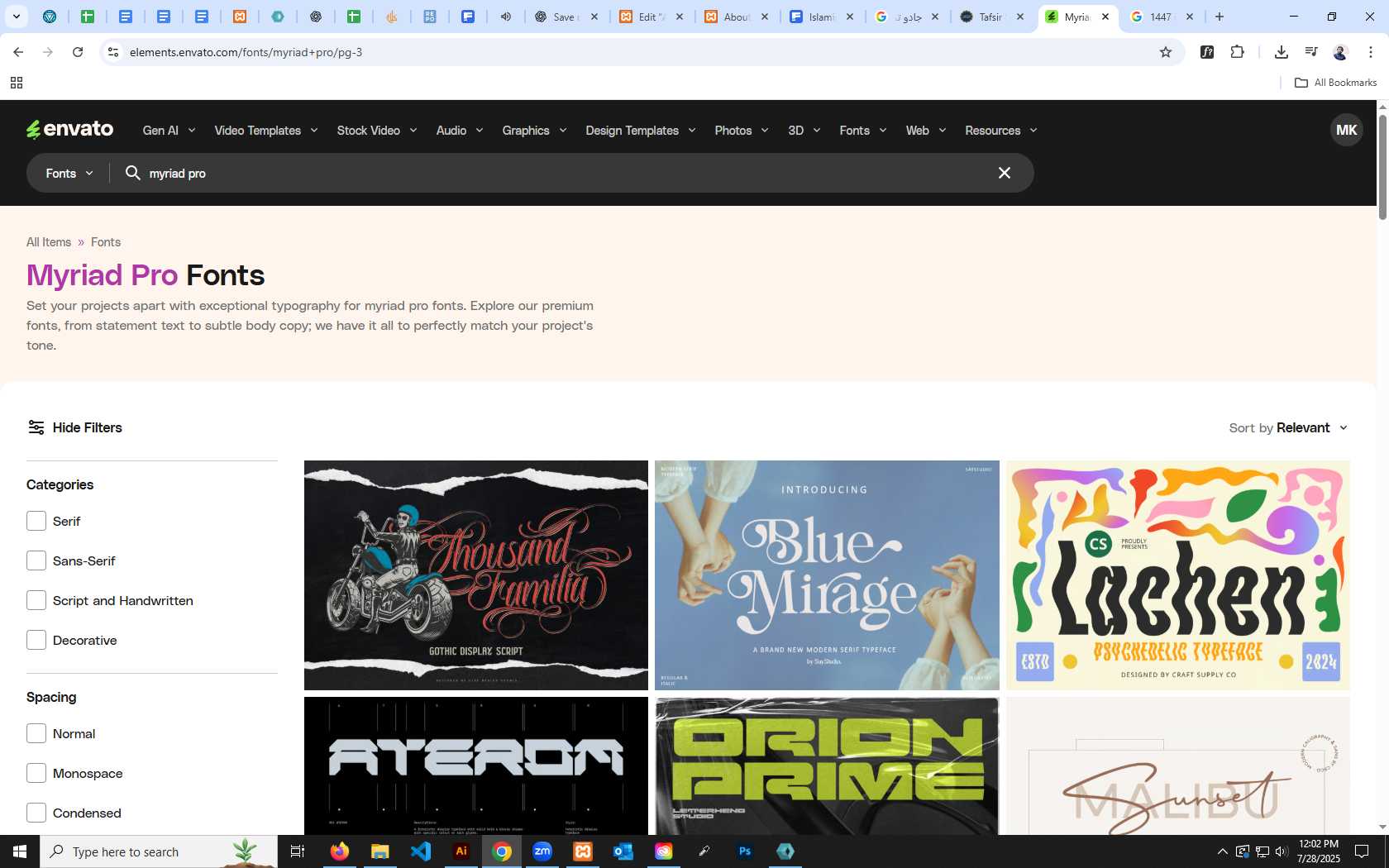Open the All Bookmarks folder
This screenshot has height=868, width=1389.
[x=1335, y=83]
